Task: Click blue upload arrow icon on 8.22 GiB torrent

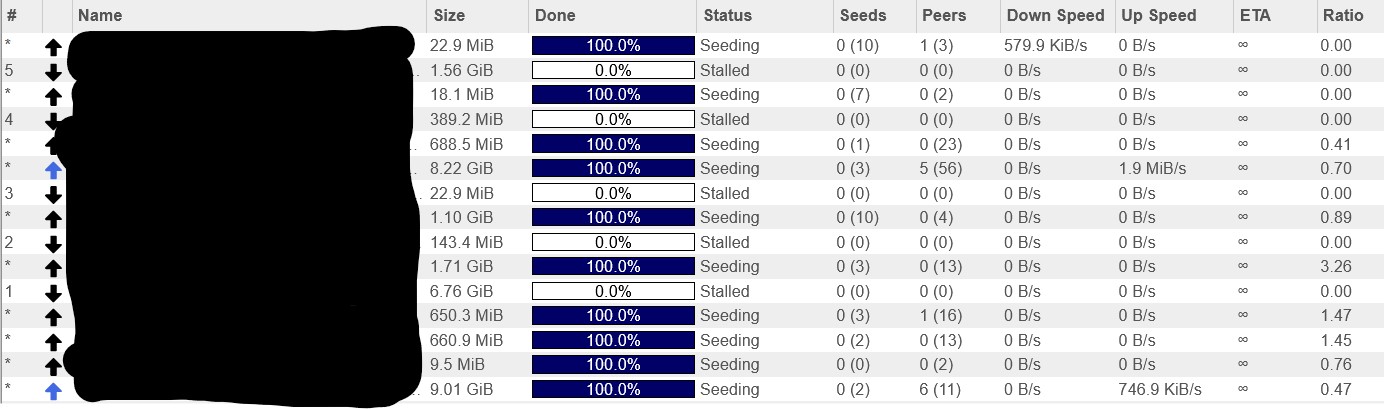Action: [x=54, y=170]
